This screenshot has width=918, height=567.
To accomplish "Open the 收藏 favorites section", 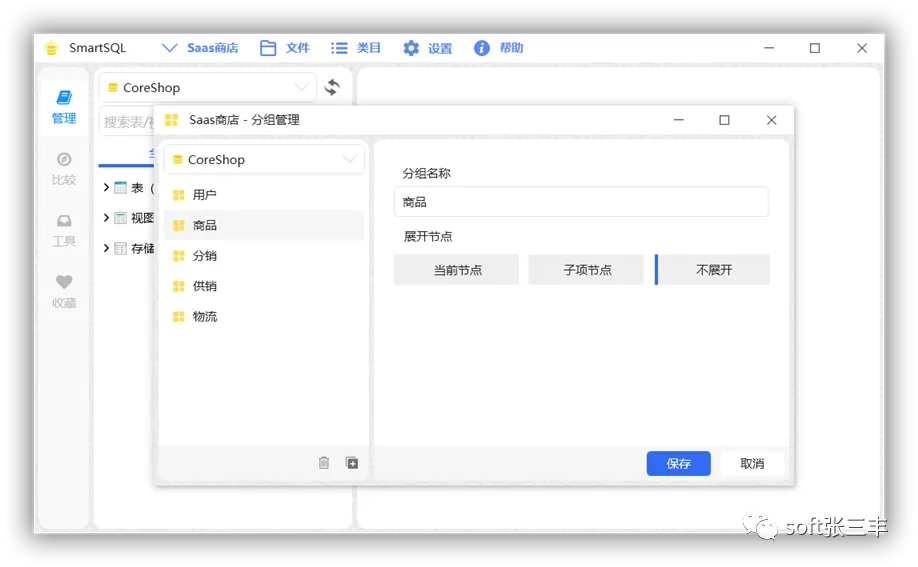I will (x=64, y=292).
